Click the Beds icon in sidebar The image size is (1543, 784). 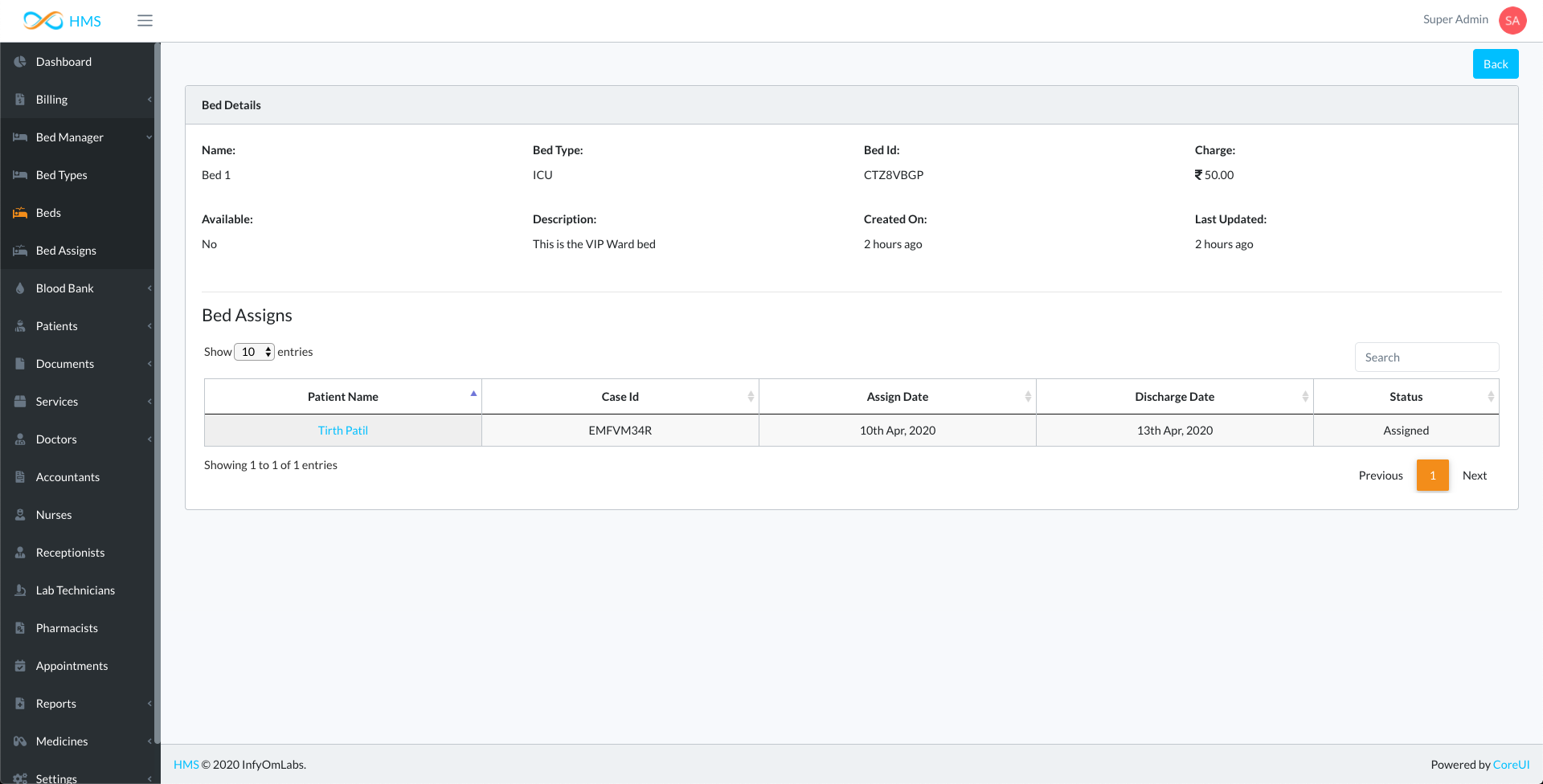point(20,213)
